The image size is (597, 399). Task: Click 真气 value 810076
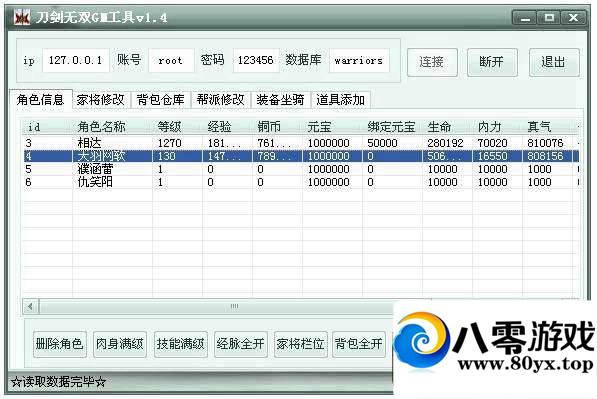point(545,143)
